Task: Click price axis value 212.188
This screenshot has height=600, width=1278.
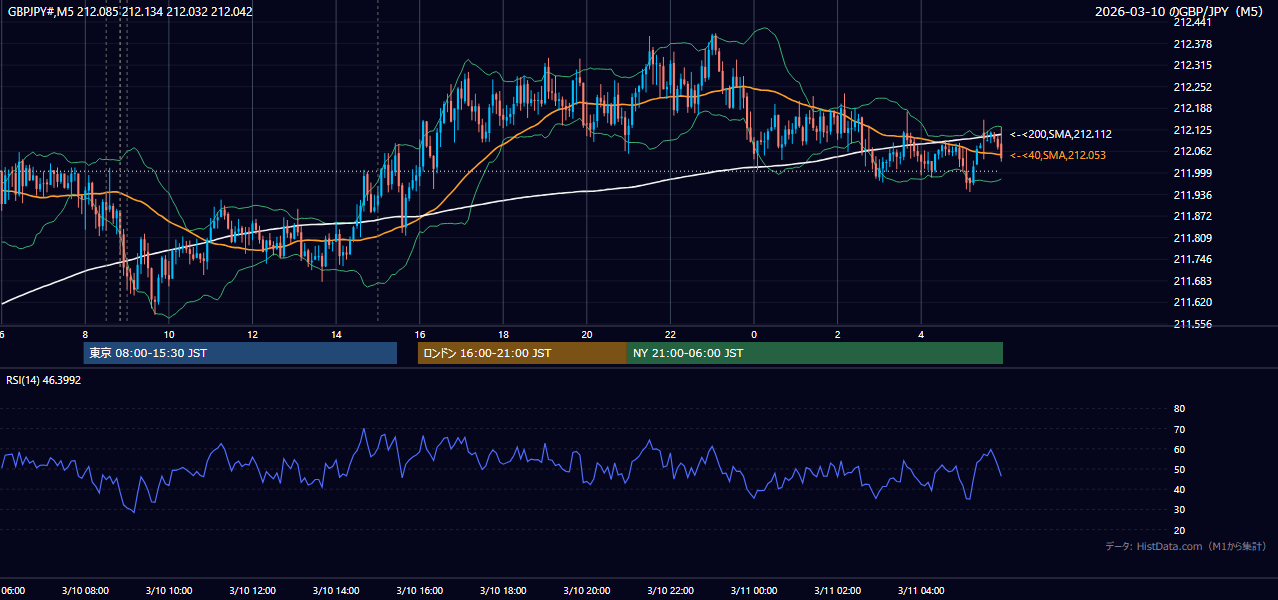Action: [1192, 108]
